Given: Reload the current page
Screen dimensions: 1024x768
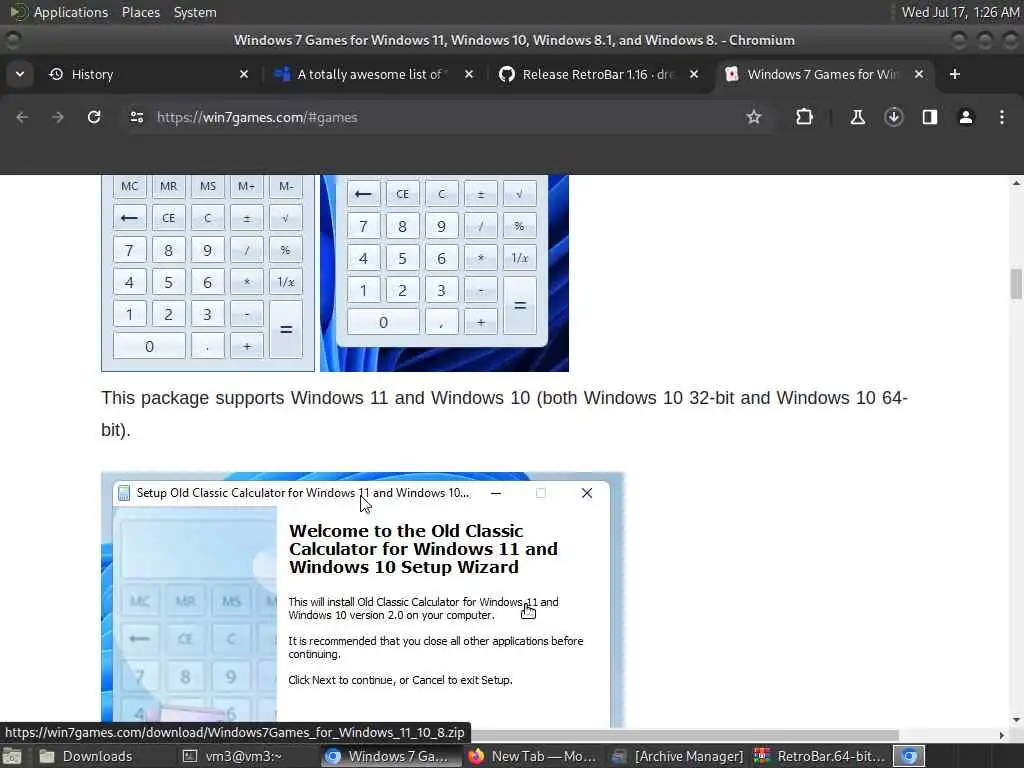Looking at the screenshot, I should [94, 118].
